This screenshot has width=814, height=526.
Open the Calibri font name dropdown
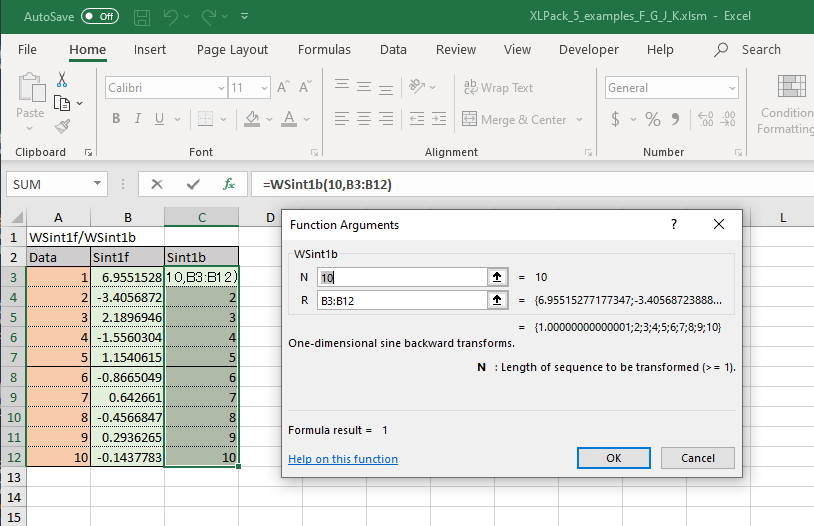[221, 88]
